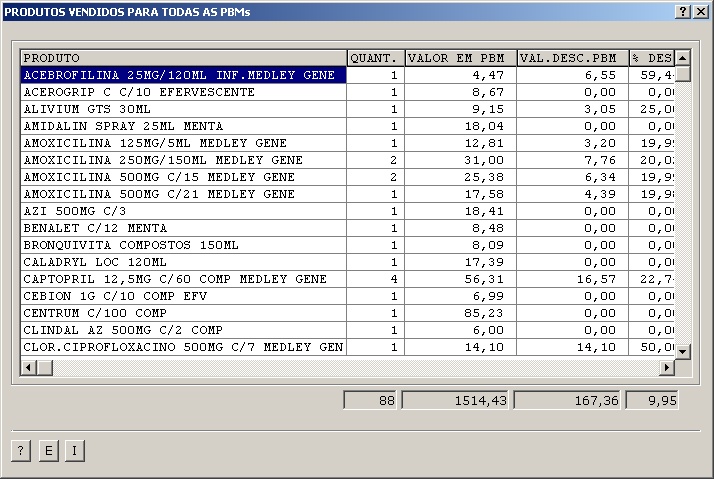Click the percentage field showing 9,95
Screen dimensions: 714x479
(652, 400)
